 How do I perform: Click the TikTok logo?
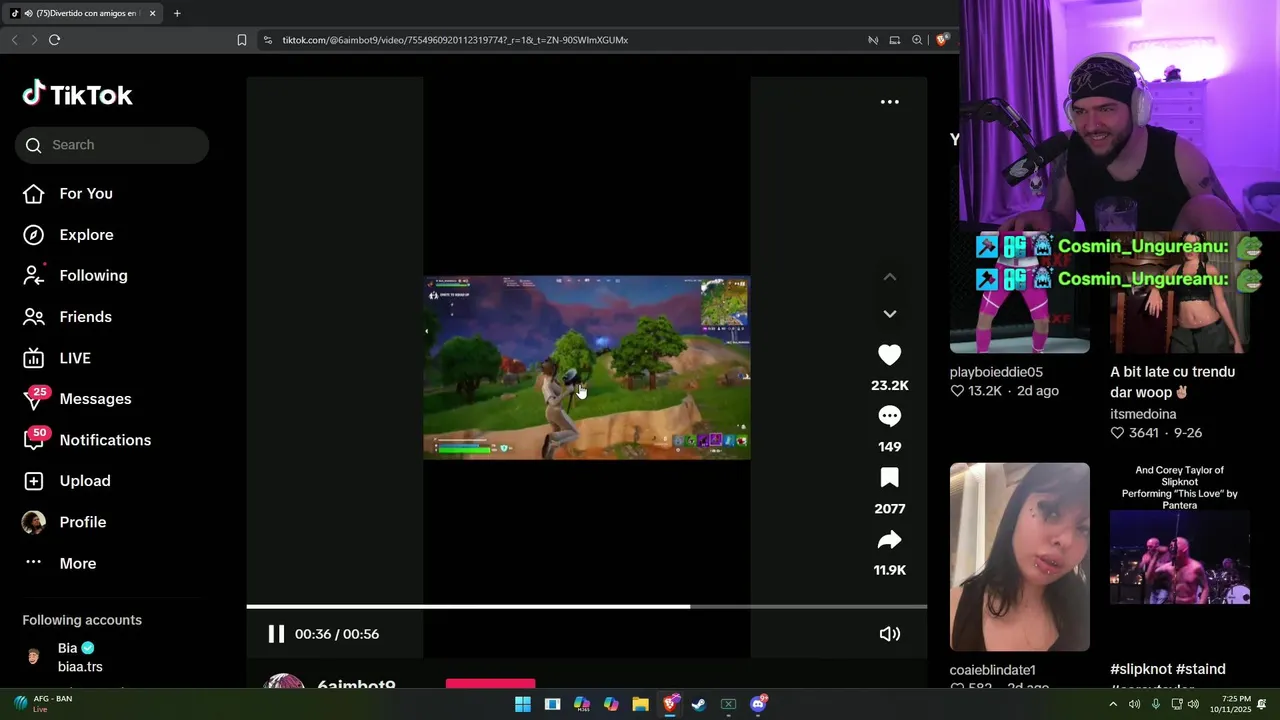[77, 94]
